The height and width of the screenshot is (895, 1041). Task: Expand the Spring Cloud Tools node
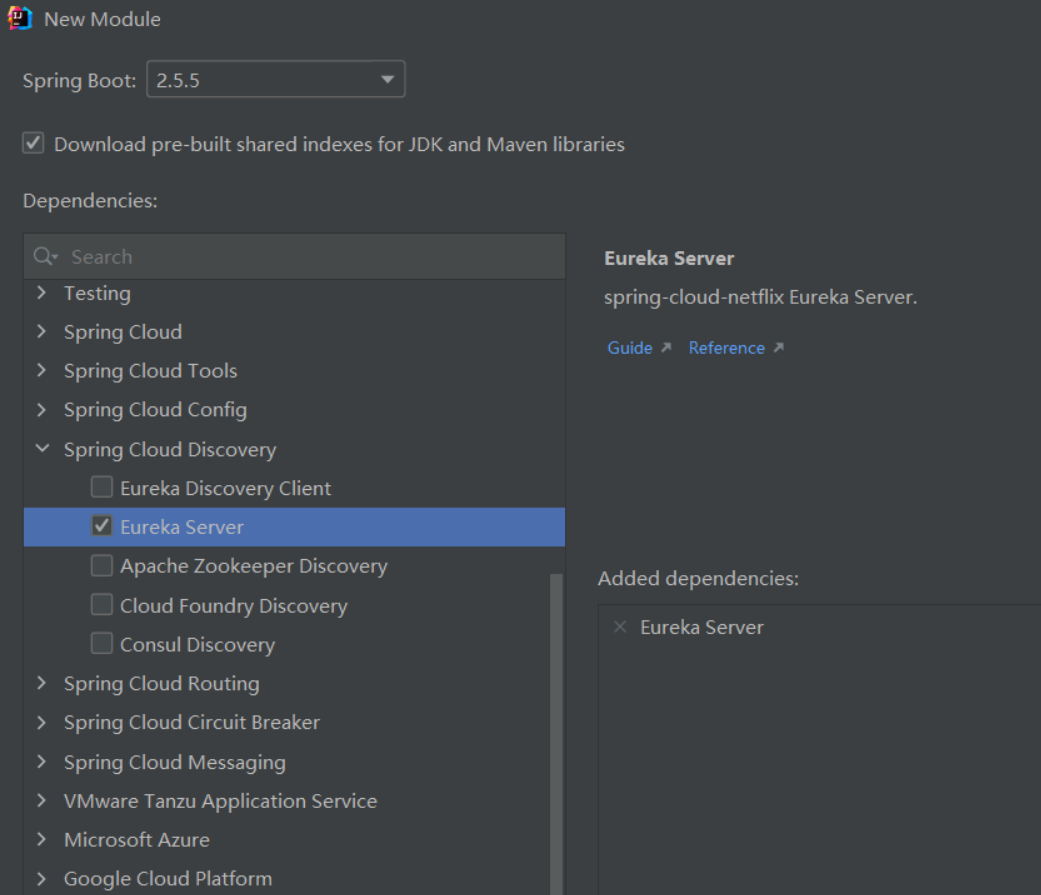point(42,370)
